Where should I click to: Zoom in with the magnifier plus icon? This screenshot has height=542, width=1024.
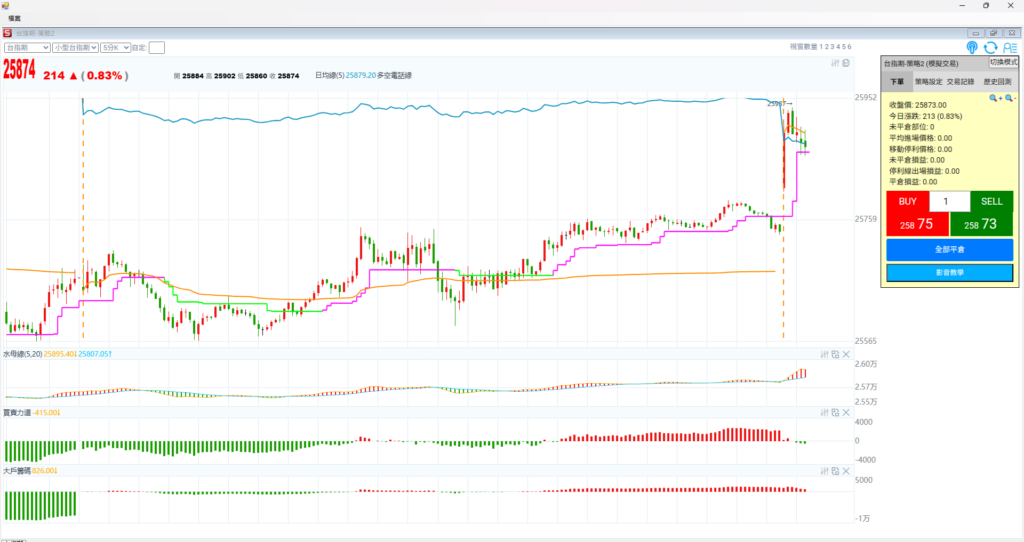coord(995,98)
